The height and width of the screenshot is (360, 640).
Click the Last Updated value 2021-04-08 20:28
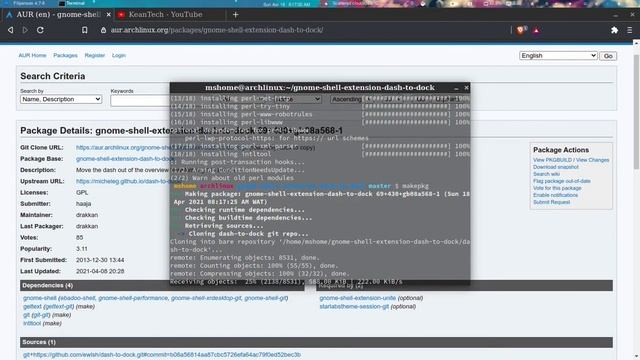(100, 271)
